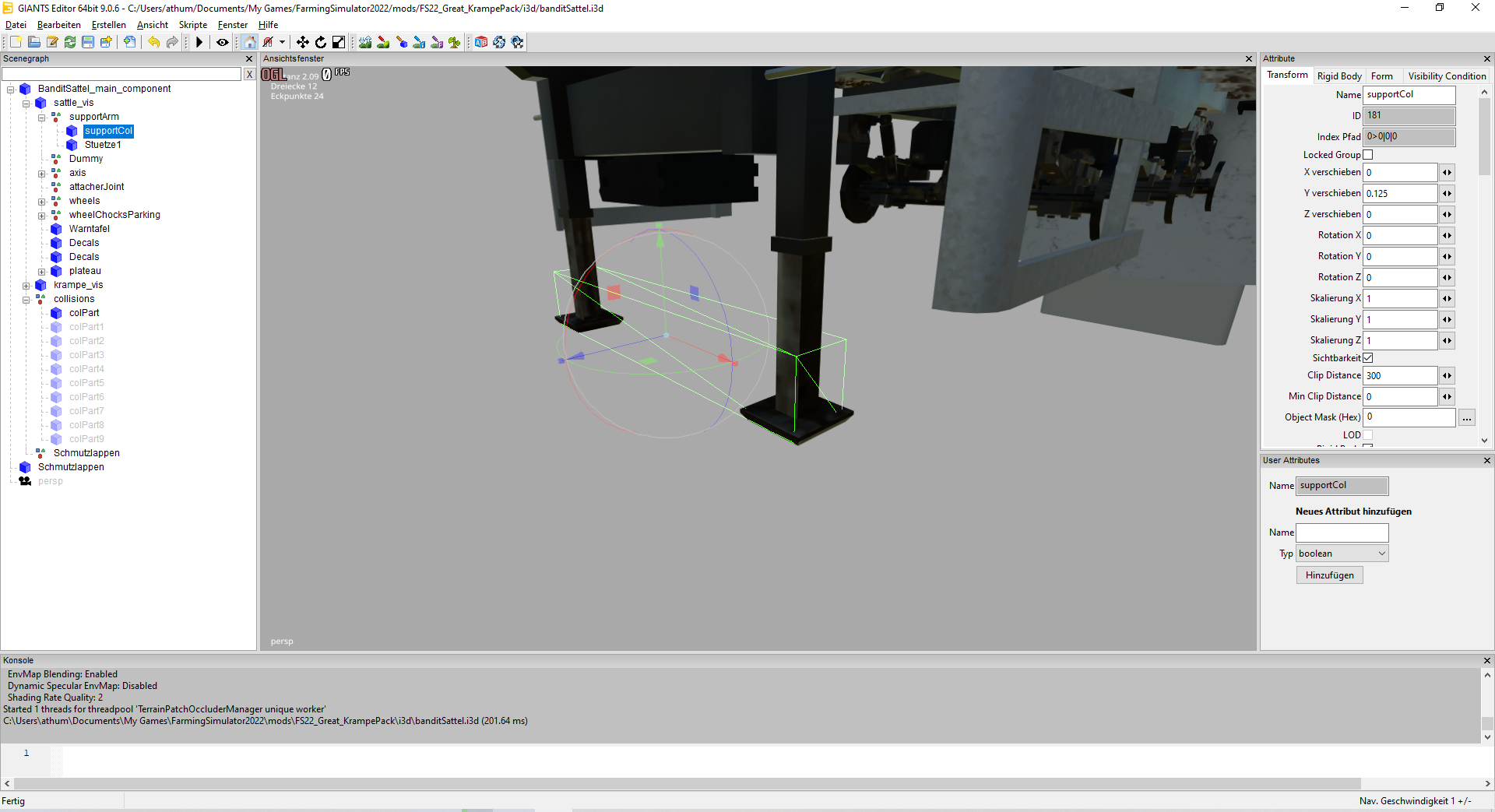Enable the Locked Group checkbox
Screen dimensions: 1495x812
pos(1368,155)
